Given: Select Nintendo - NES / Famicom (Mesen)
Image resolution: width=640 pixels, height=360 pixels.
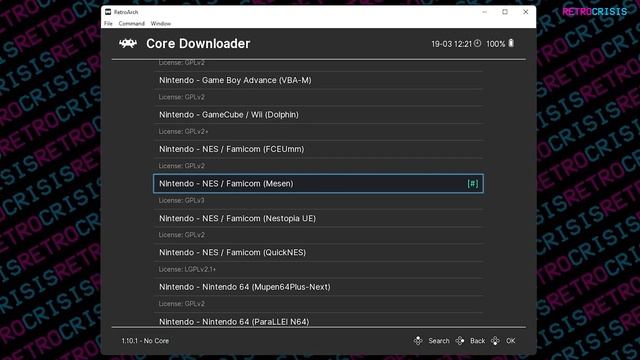Looking at the screenshot, I should (x=318, y=184).
